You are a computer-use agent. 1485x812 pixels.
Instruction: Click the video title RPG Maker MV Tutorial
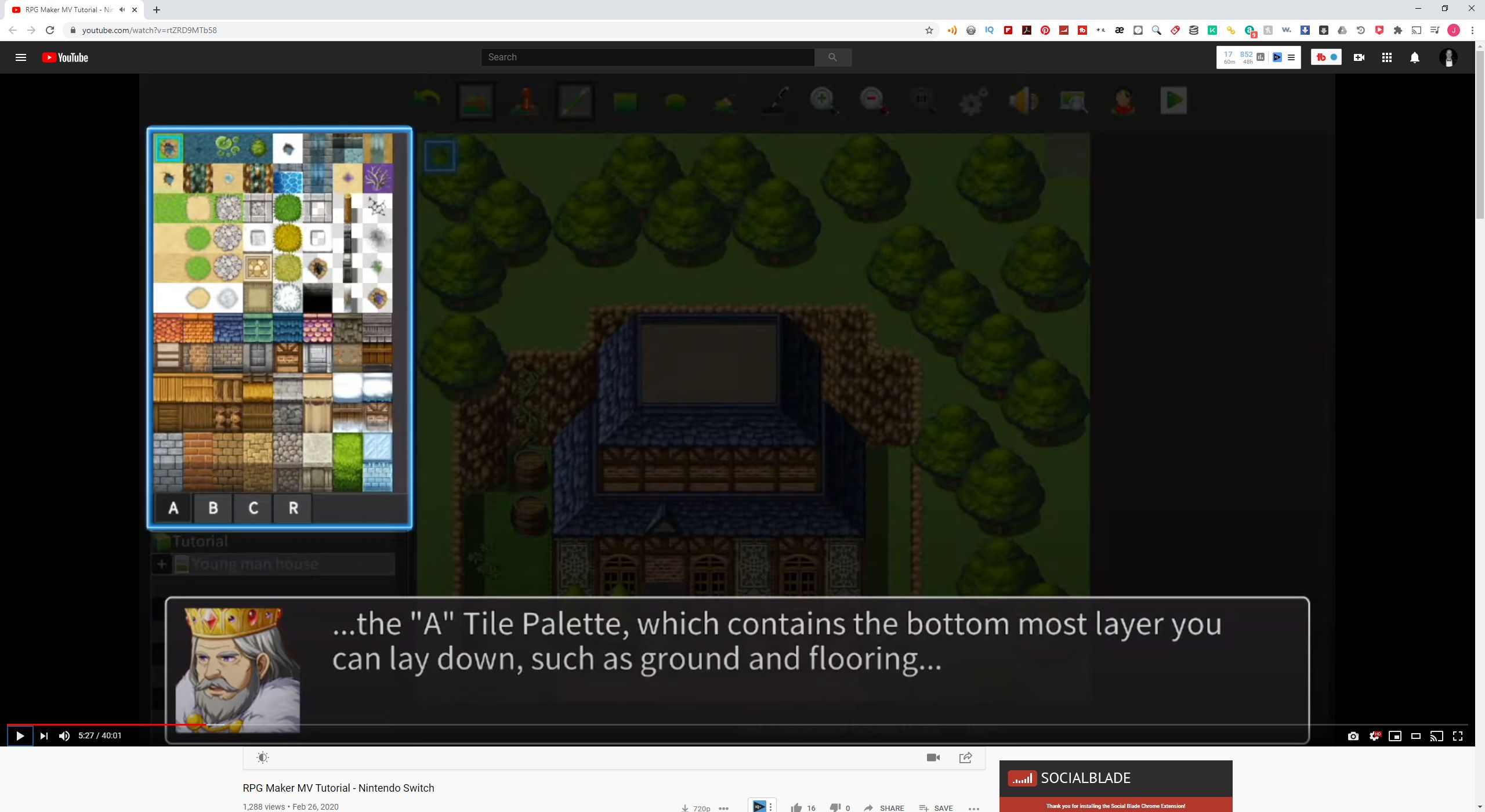coord(338,788)
